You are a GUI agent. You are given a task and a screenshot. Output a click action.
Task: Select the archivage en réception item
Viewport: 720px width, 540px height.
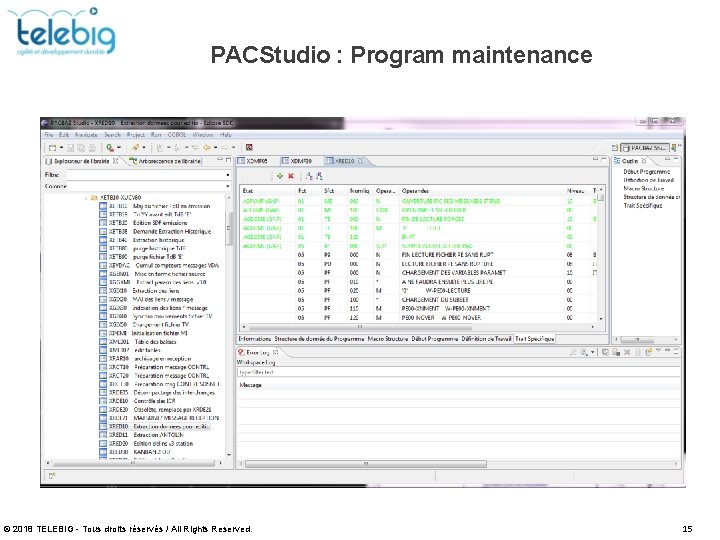[x=146, y=359]
